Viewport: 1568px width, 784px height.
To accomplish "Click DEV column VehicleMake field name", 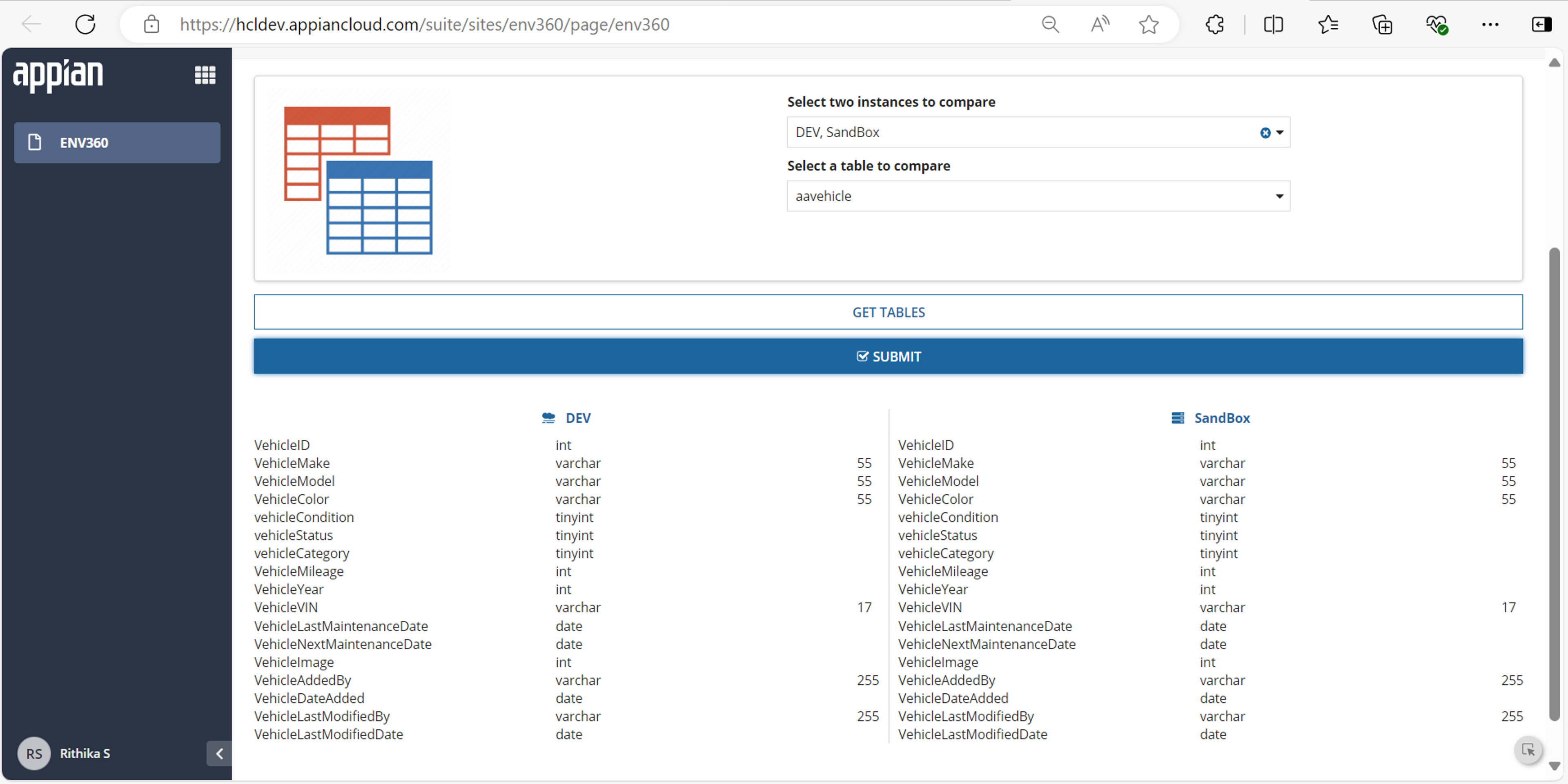I will tap(292, 464).
